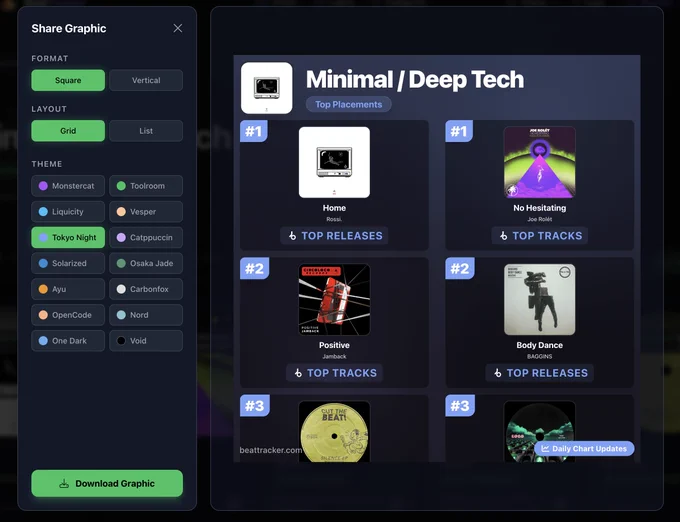Close the Share Graphic panel

tap(177, 28)
